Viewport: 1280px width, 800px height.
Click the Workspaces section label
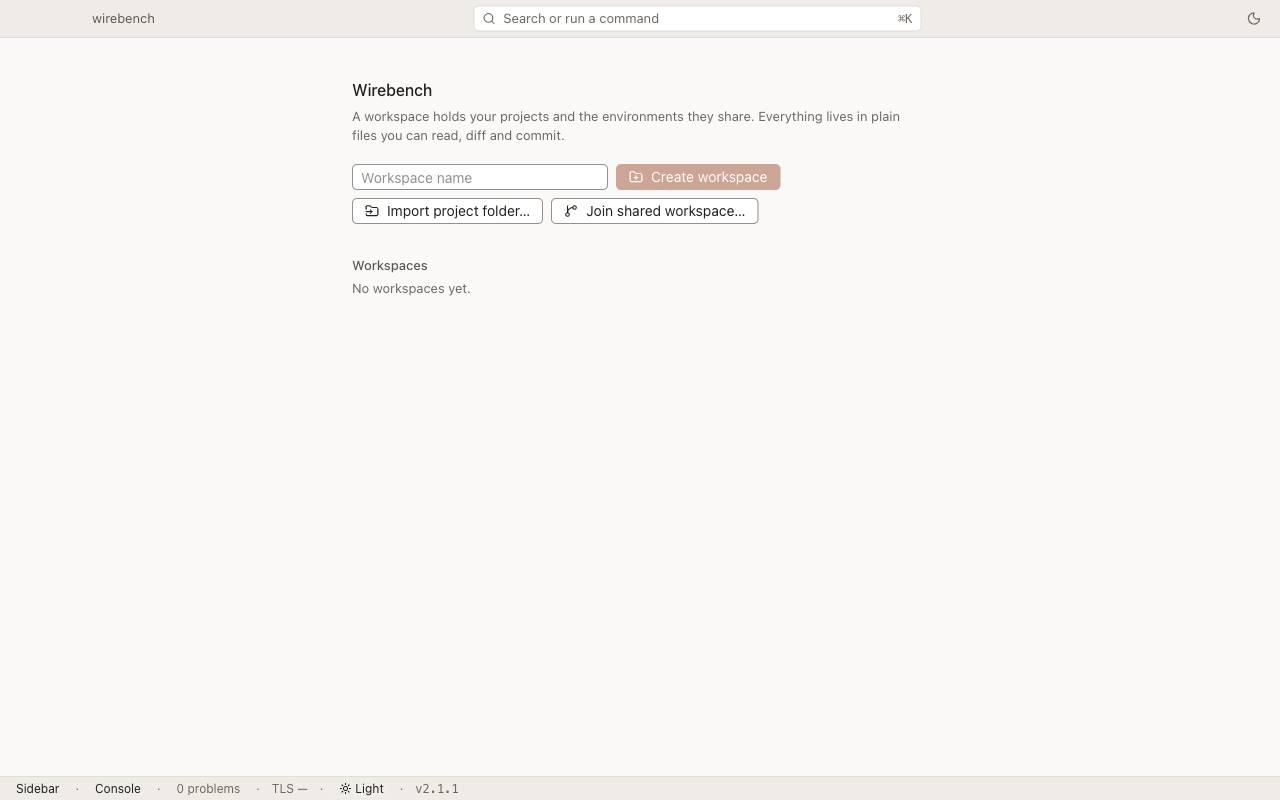tap(390, 265)
